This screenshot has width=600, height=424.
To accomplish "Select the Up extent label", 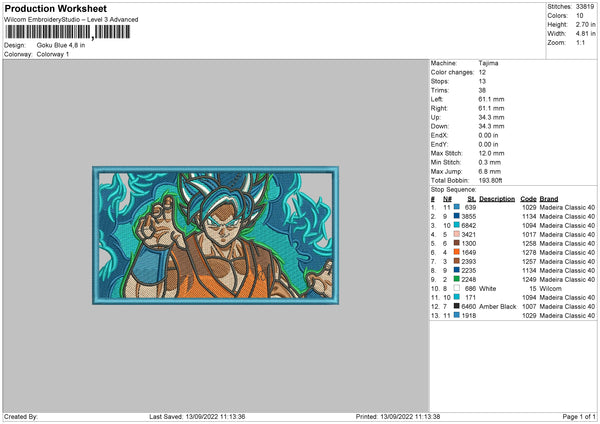I will [x=435, y=117].
